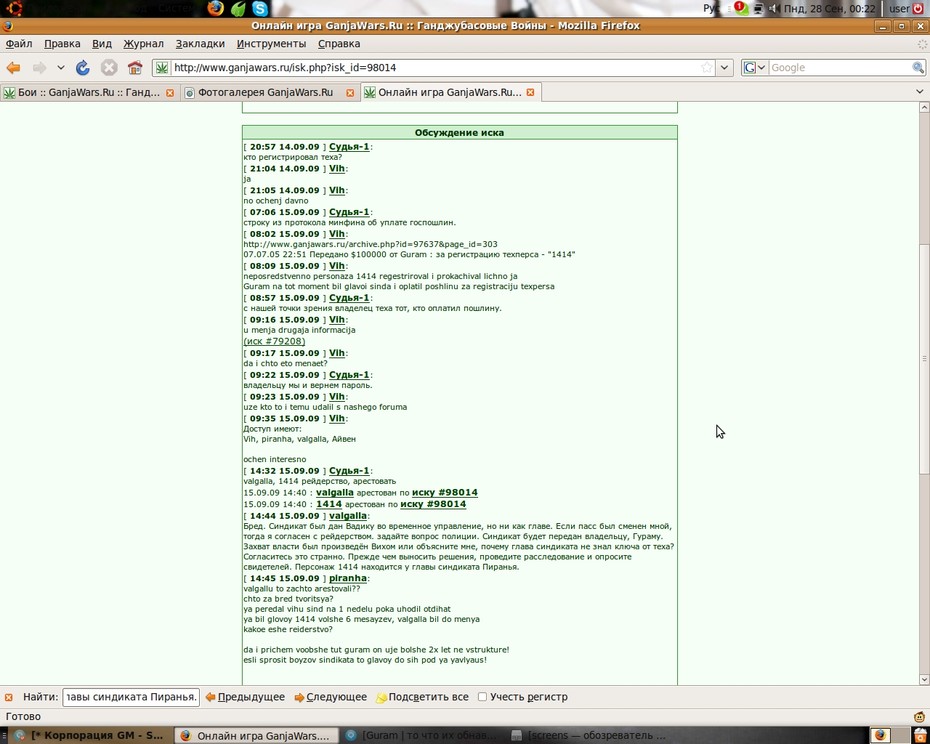The image size is (930, 744).
Task: Switch to the Фотогалерея GanjaWars.Ru tab
Action: coord(269,93)
